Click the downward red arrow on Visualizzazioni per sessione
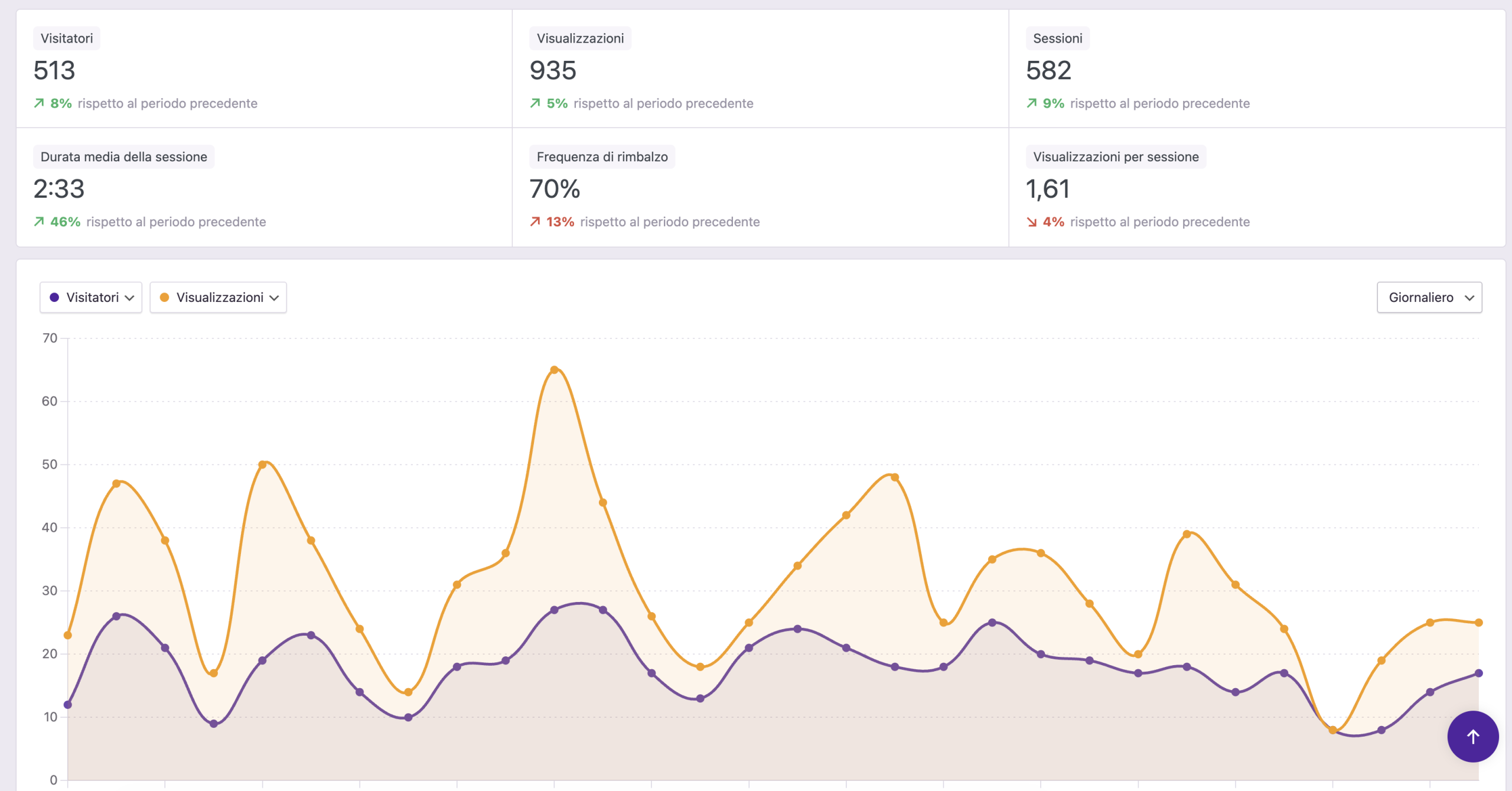 pos(1031,222)
